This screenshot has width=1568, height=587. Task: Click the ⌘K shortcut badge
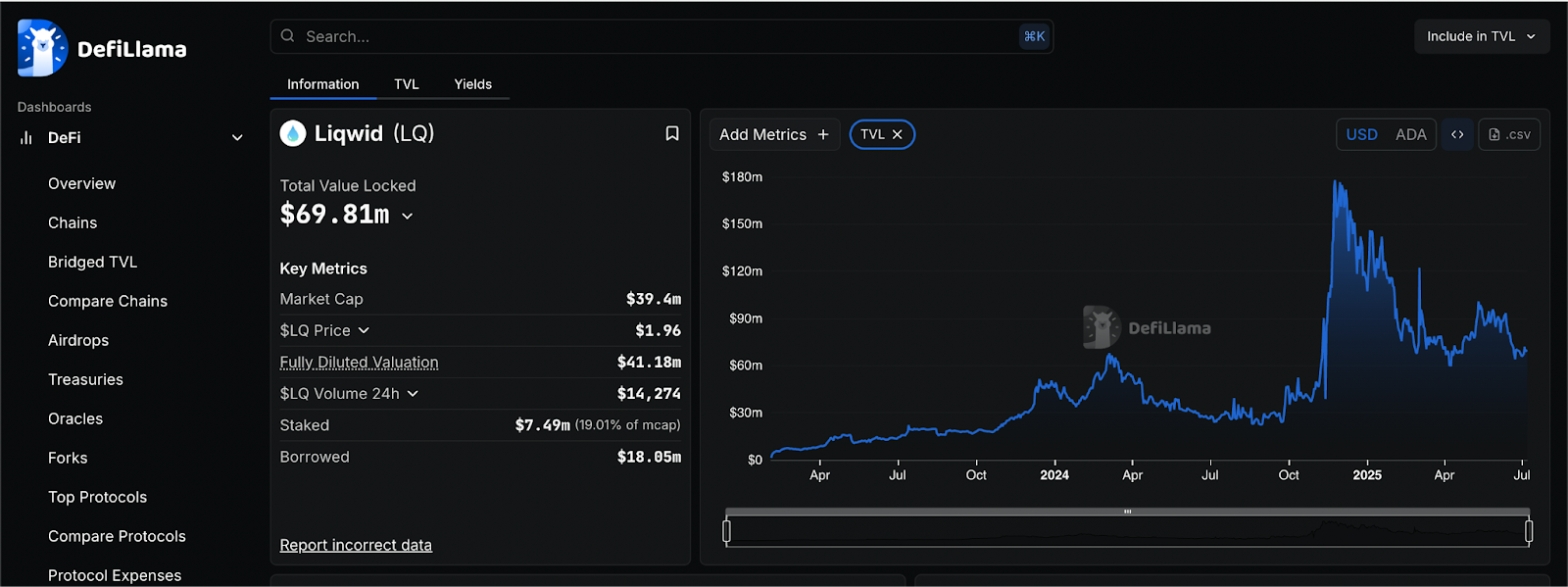coord(1034,36)
